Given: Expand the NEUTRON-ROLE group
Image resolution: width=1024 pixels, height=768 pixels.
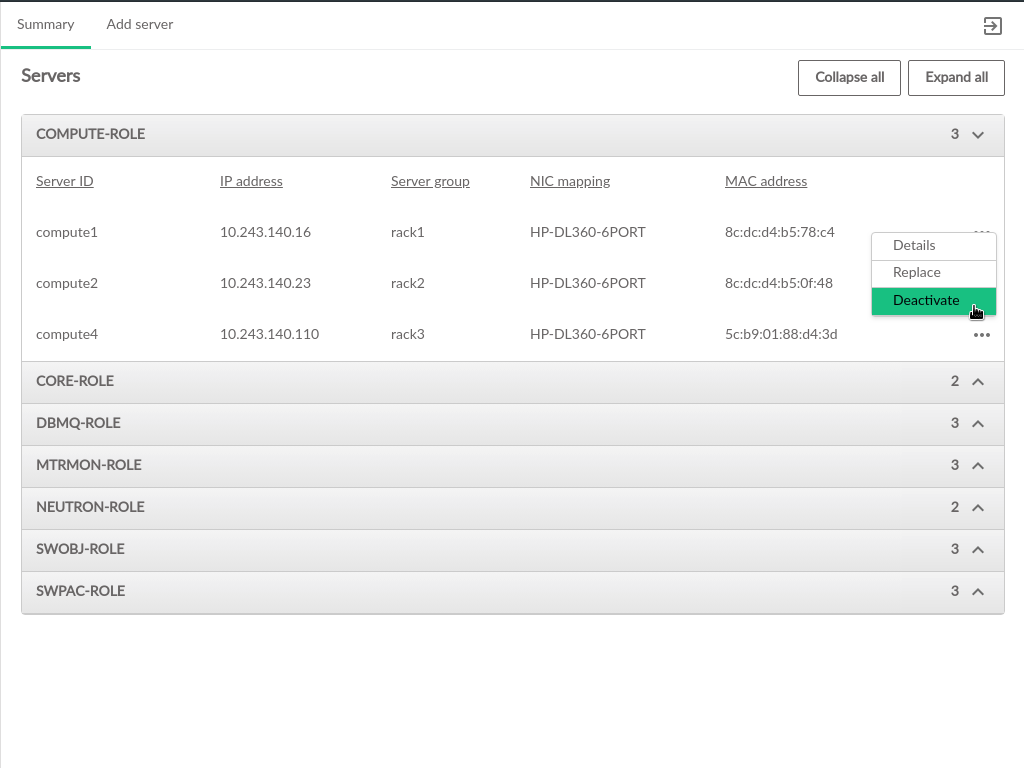Looking at the screenshot, I should [x=978, y=508].
